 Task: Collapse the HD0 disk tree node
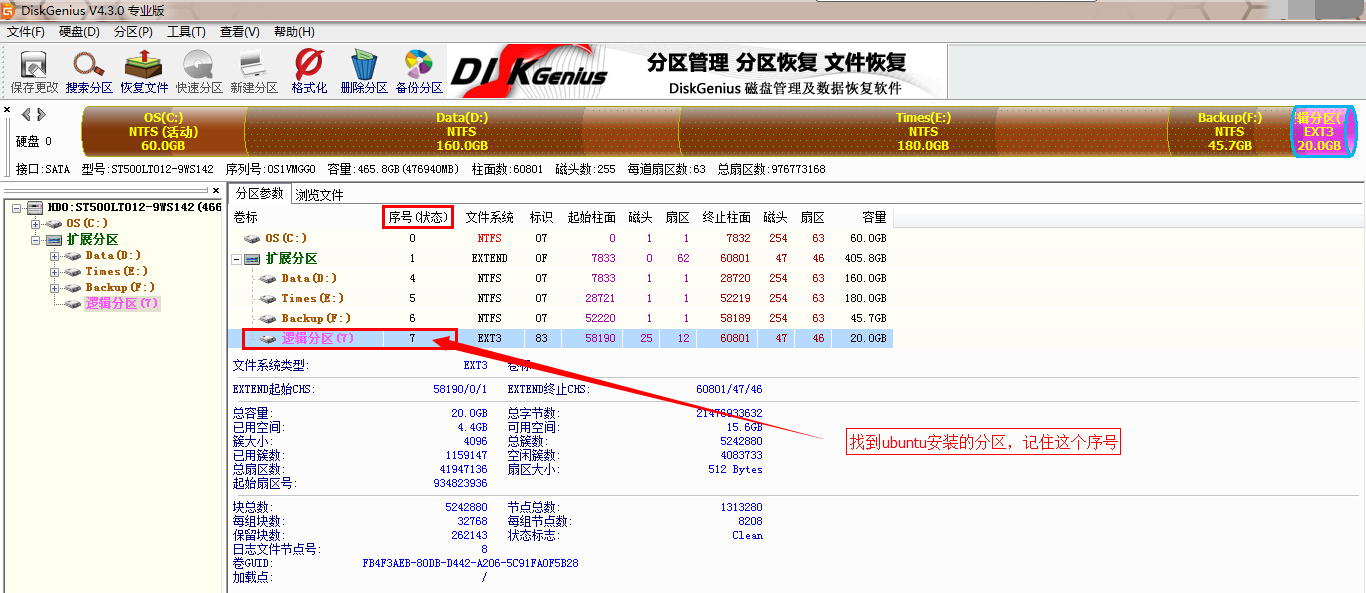point(18,207)
